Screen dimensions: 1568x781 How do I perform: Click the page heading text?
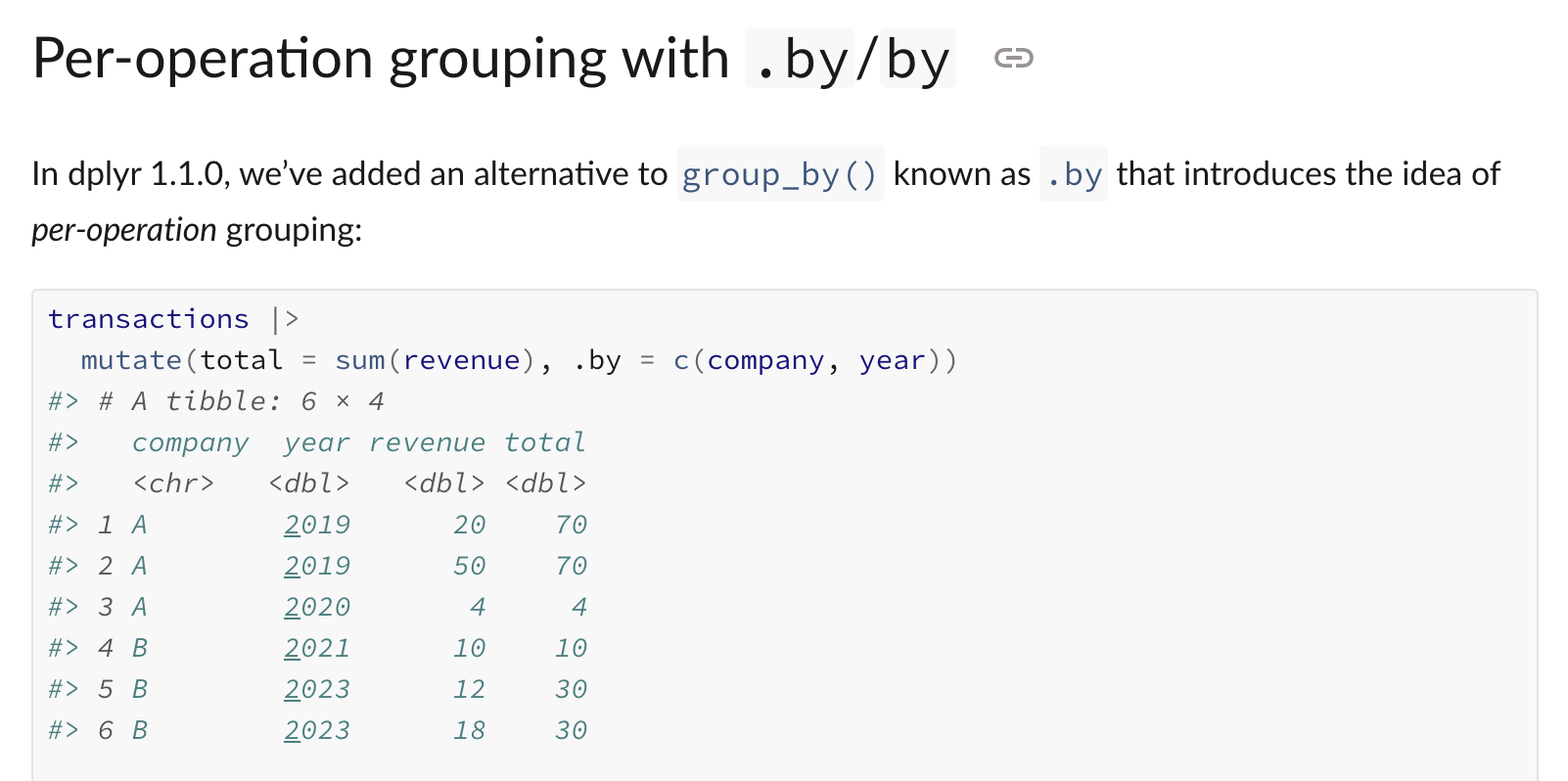tap(493, 59)
